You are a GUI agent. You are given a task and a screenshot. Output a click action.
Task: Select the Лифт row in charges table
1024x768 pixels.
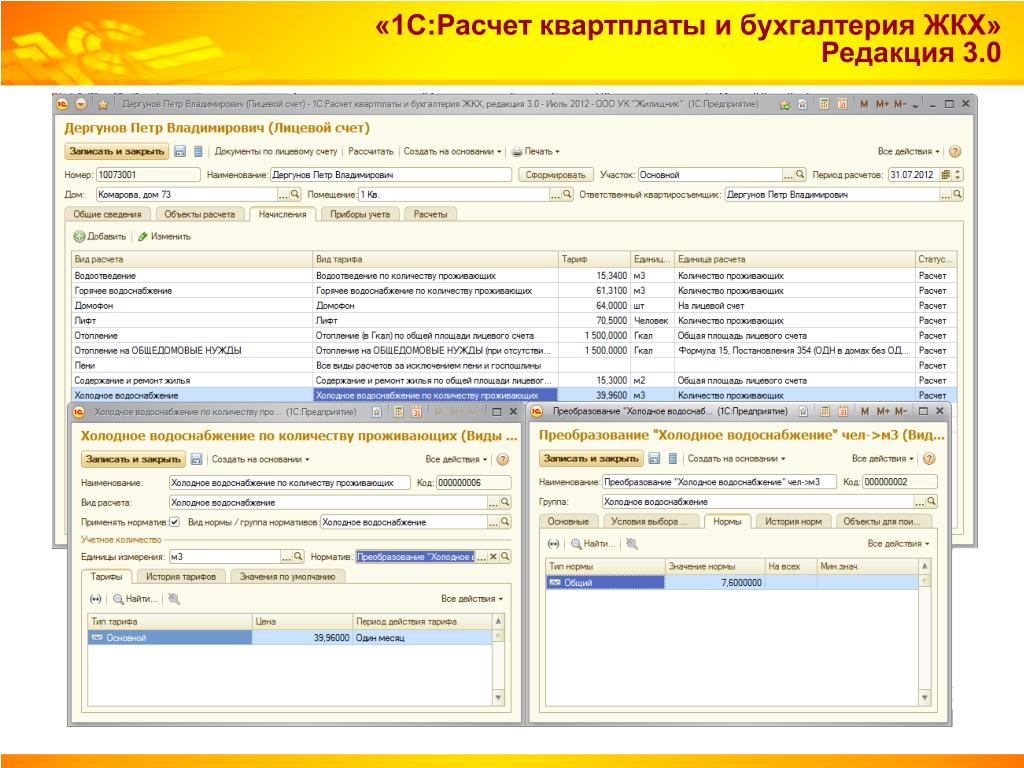point(513,321)
